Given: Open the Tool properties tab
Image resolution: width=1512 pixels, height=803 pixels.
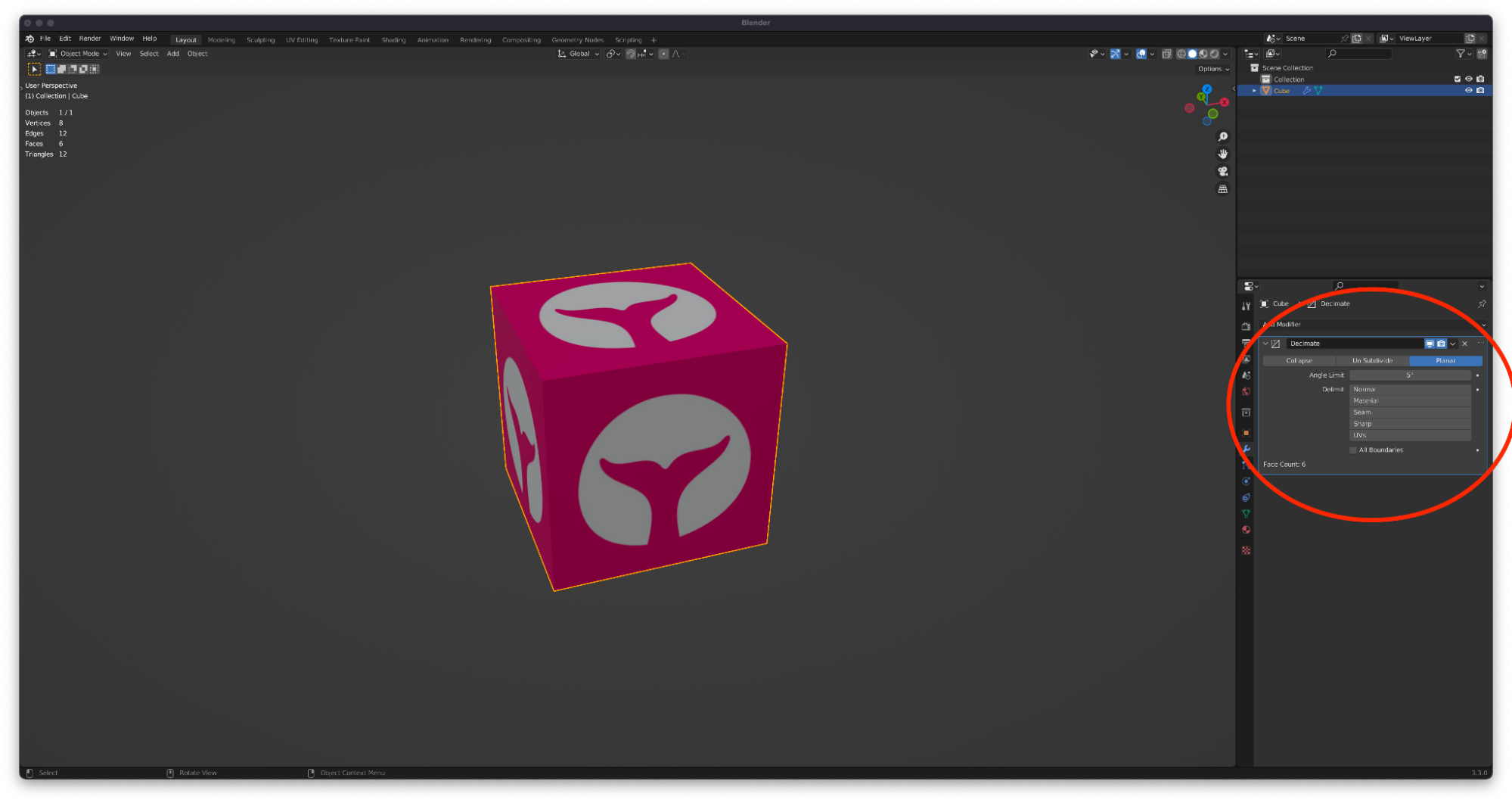Looking at the screenshot, I should 1246,307.
